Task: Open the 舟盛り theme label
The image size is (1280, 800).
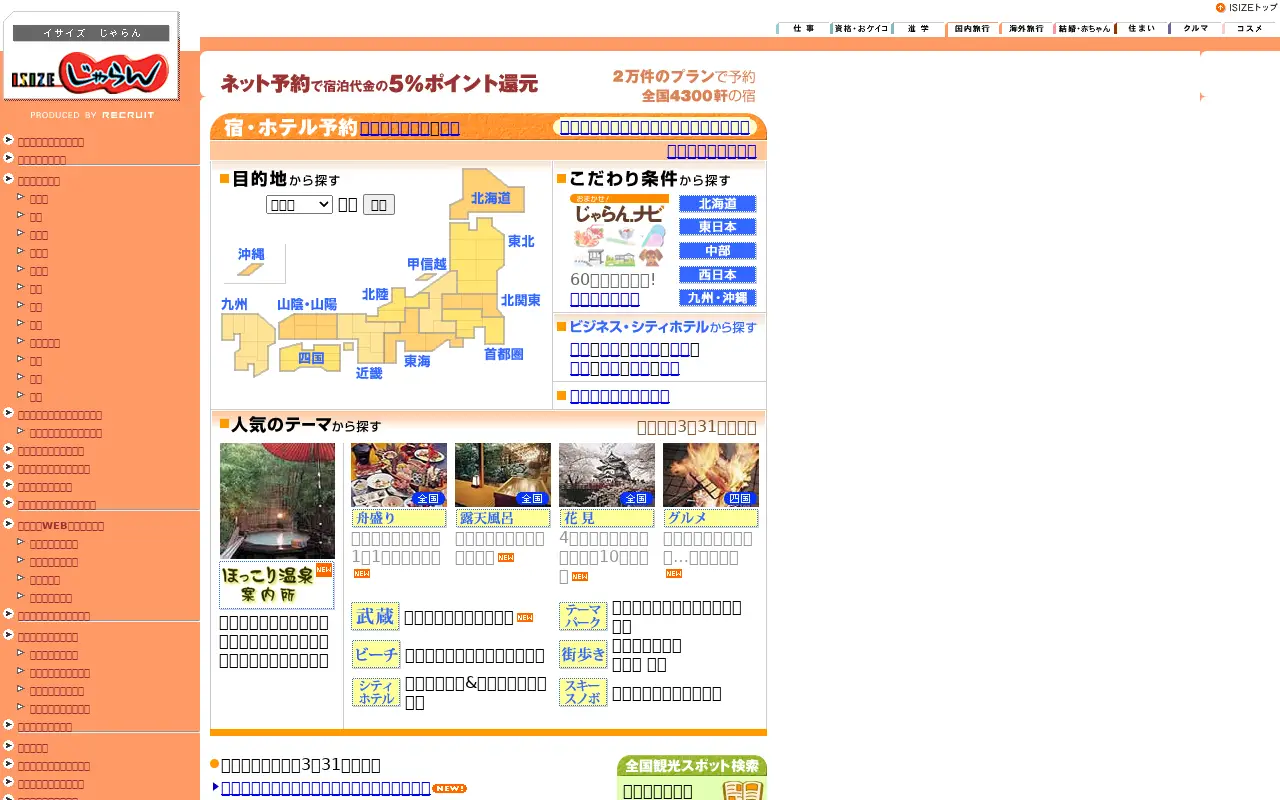Action: (x=399, y=518)
